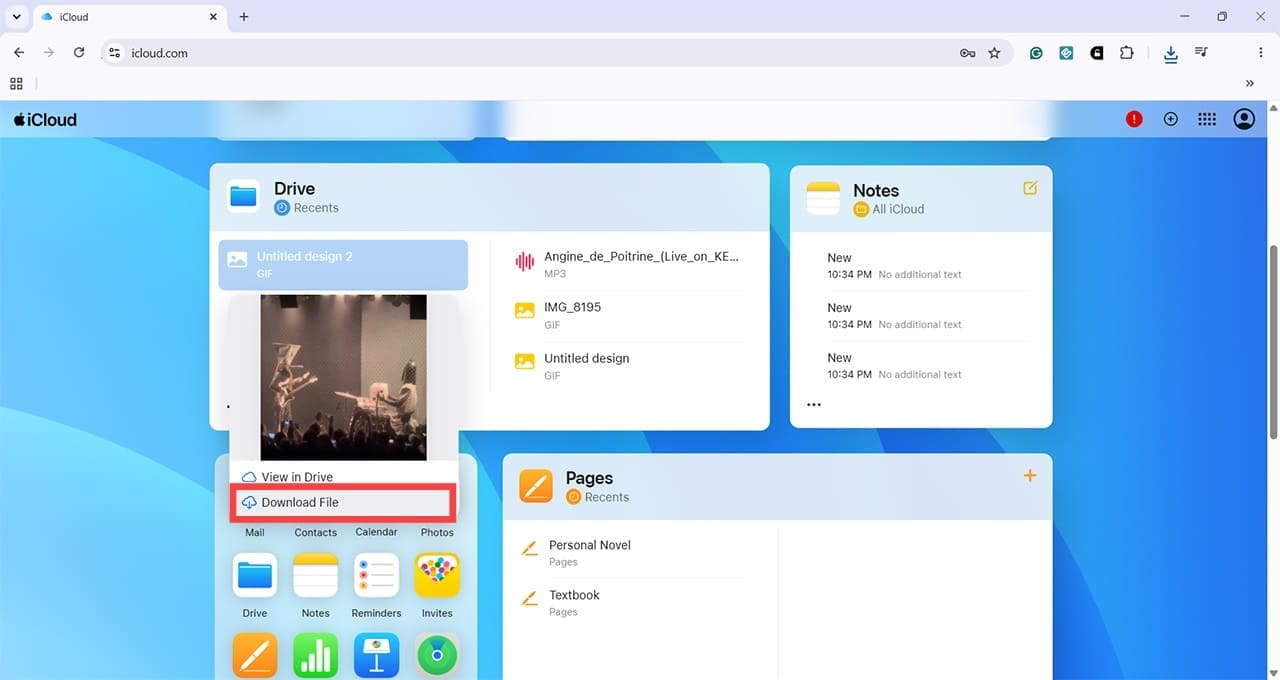This screenshot has height=680, width=1280.
Task: Bookmark this page with star icon
Action: (x=994, y=53)
